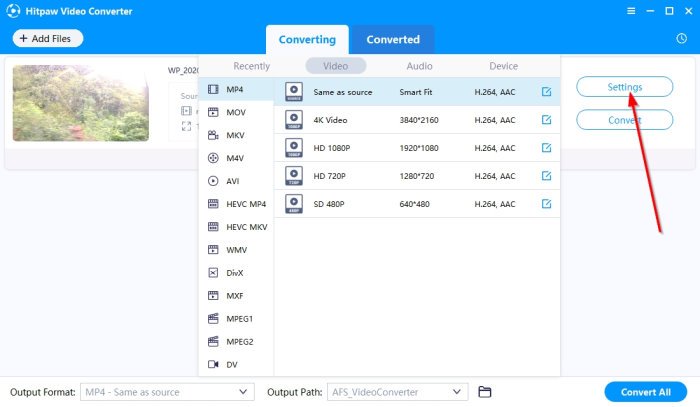The width and height of the screenshot is (700, 407).
Task: Edit the SD 480P preset
Action: coord(546,204)
